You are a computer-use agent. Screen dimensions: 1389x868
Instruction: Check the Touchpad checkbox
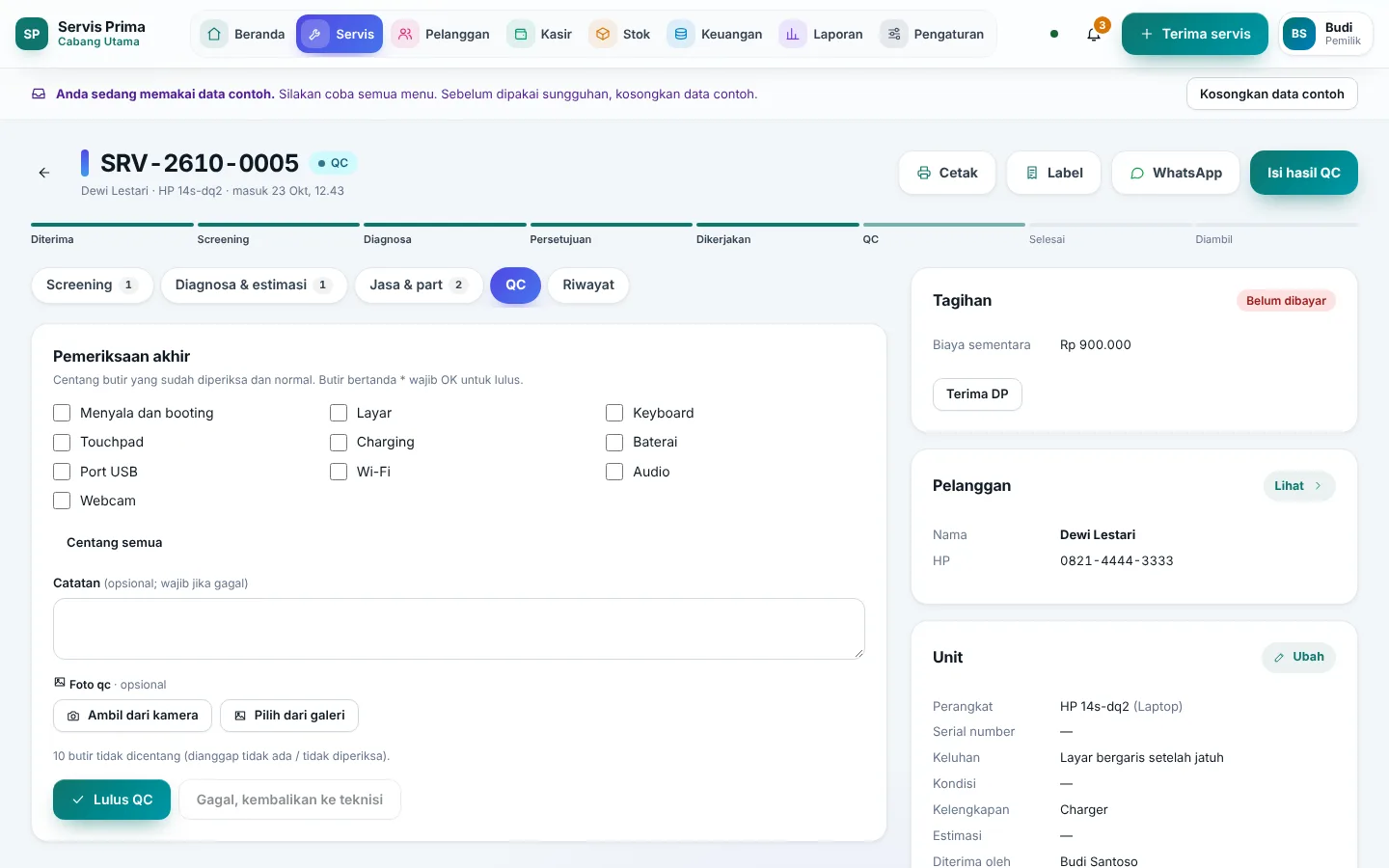(62, 443)
